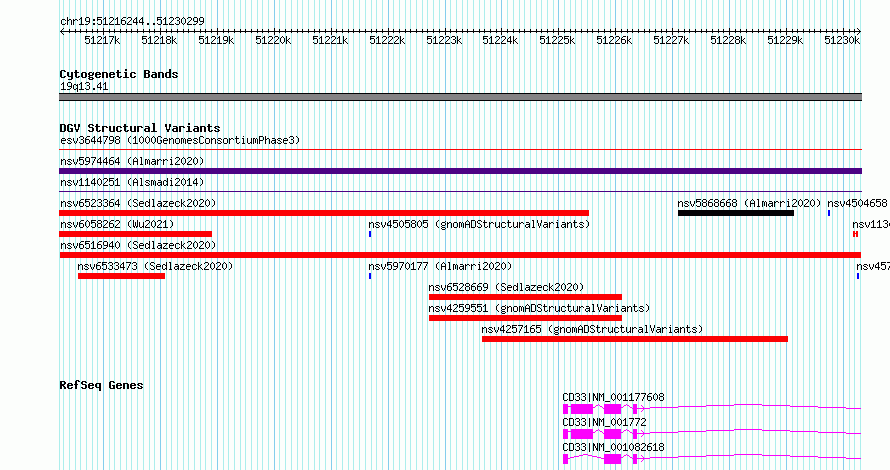
Task: Select the 19q13.41 band label
Action: coord(84,86)
